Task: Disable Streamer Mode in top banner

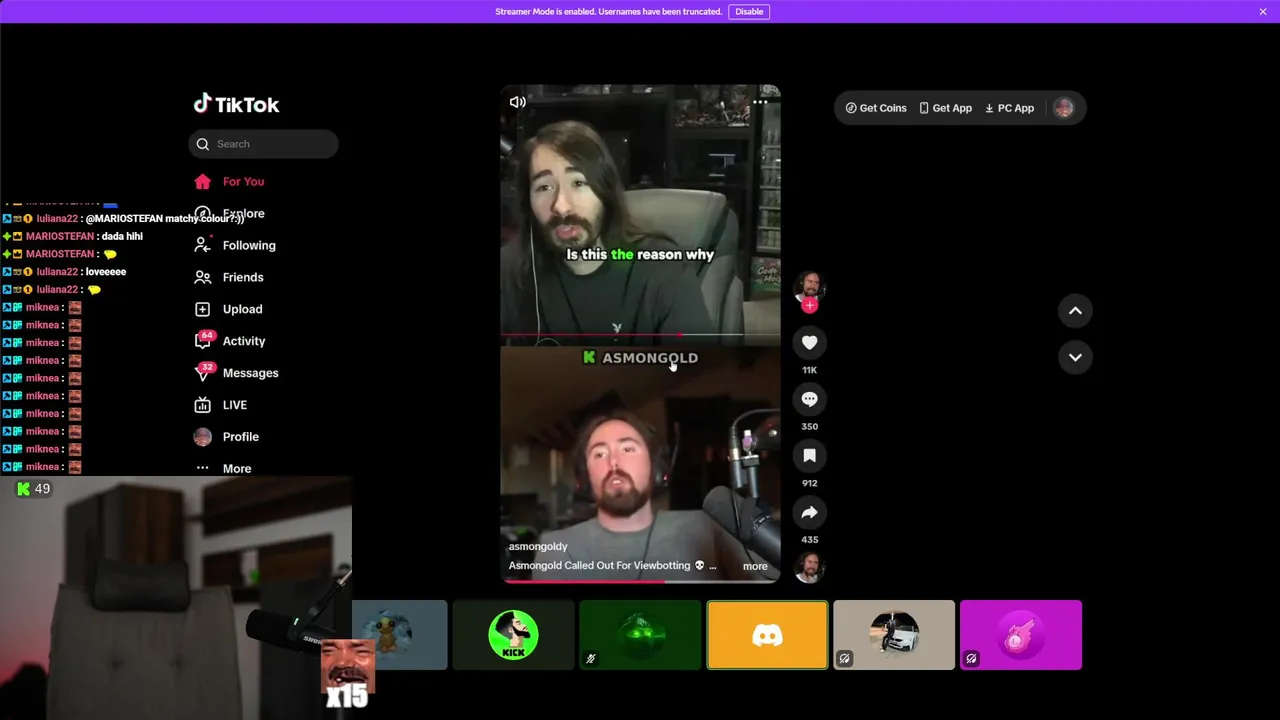Action: pyautogui.click(x=749, y=12)
